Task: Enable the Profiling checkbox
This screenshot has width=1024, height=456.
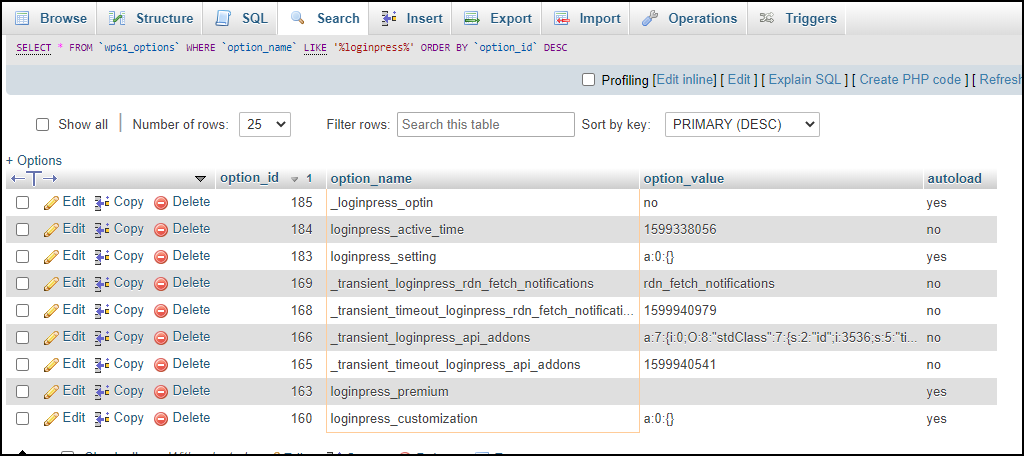Action: coord(588,80)
